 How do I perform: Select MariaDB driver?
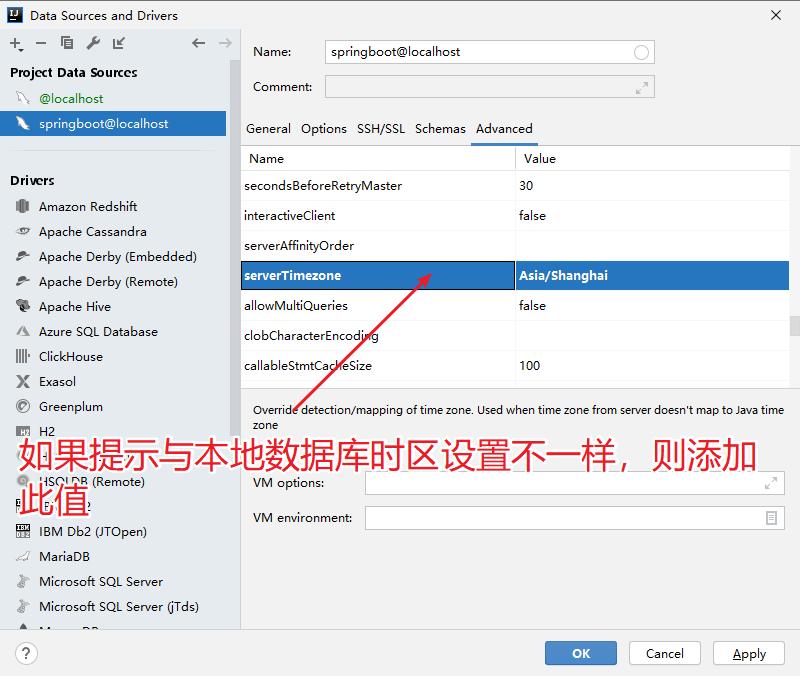click(x=64, y=557)
